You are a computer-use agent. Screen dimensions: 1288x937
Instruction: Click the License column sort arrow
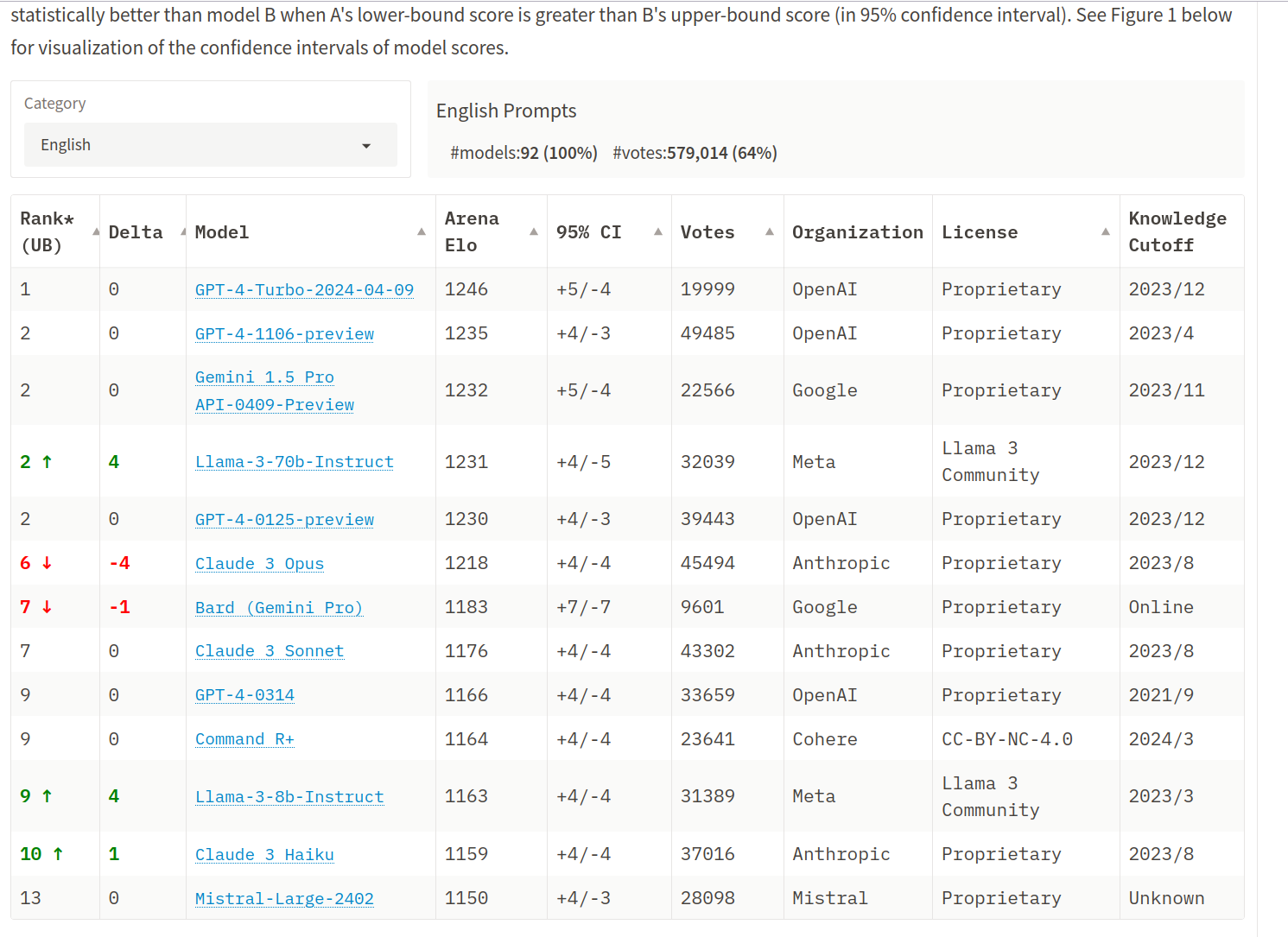click(x=1106, y=232)
